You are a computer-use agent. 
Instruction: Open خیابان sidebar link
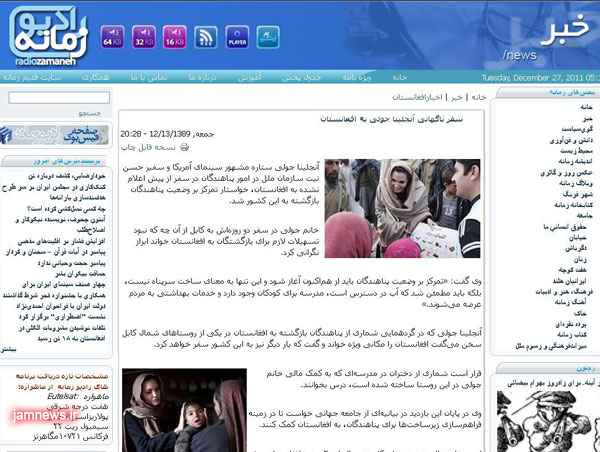point(577,238)
